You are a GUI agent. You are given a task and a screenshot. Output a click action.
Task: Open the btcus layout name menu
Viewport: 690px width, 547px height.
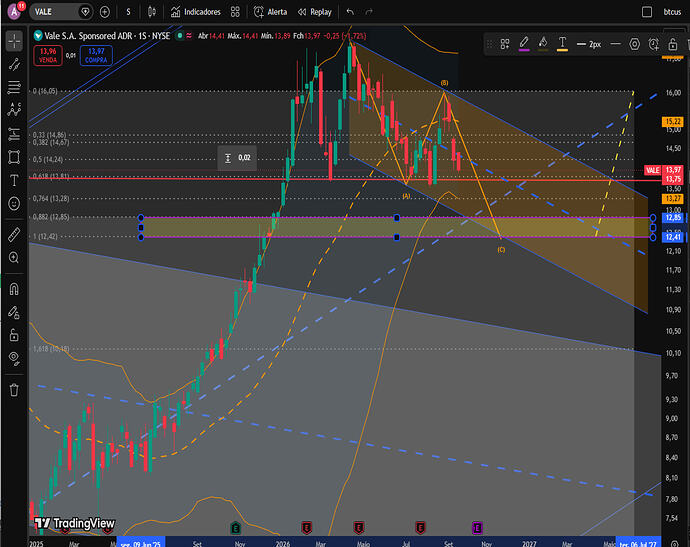point(672,12)
